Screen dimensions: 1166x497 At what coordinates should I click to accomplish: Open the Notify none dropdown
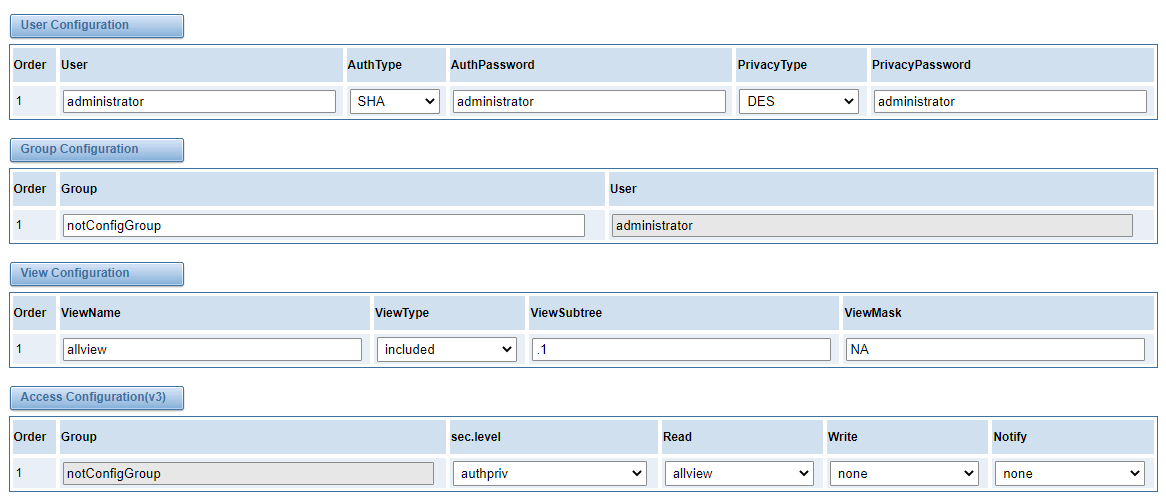pos(1069,473)
